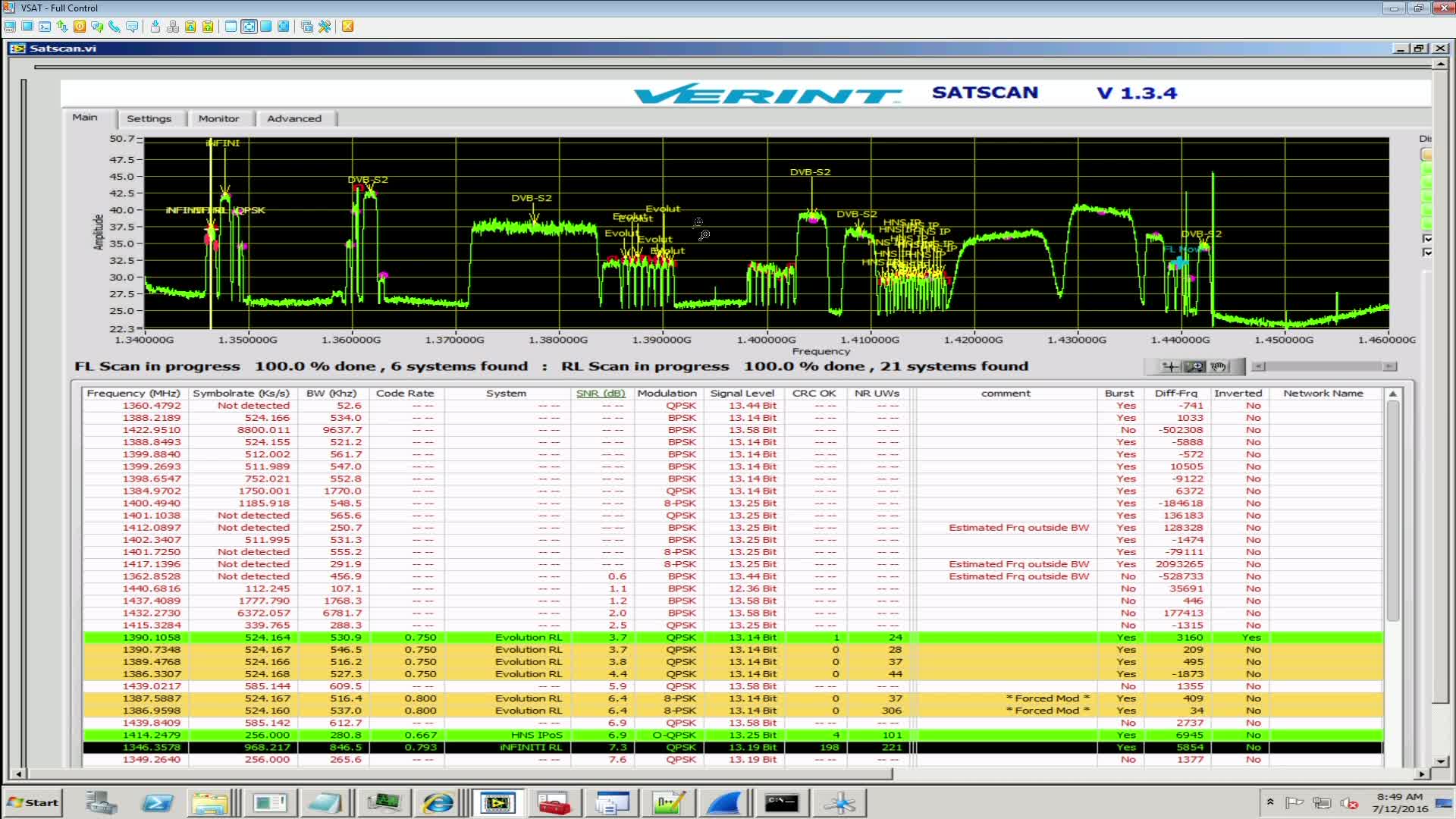
Task: Click the clock showing 8:49 AM
Action: pos(1399,797)
